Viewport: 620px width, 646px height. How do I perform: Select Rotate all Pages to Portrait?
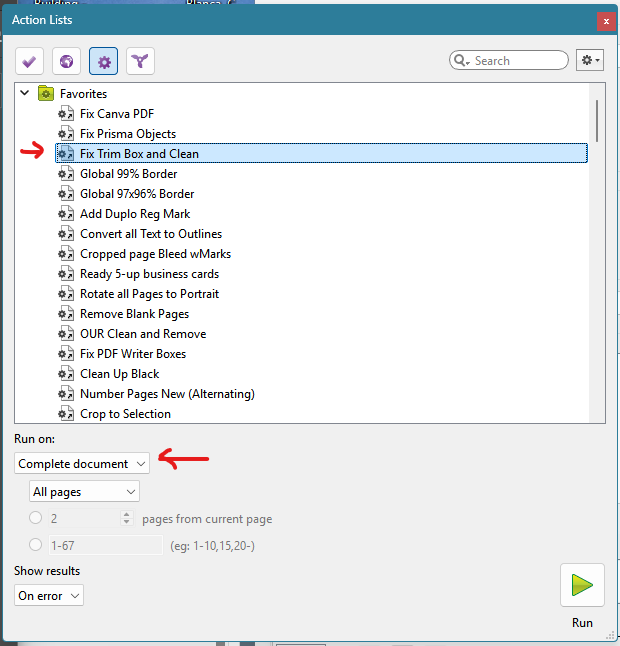click(x=150, y=294)
